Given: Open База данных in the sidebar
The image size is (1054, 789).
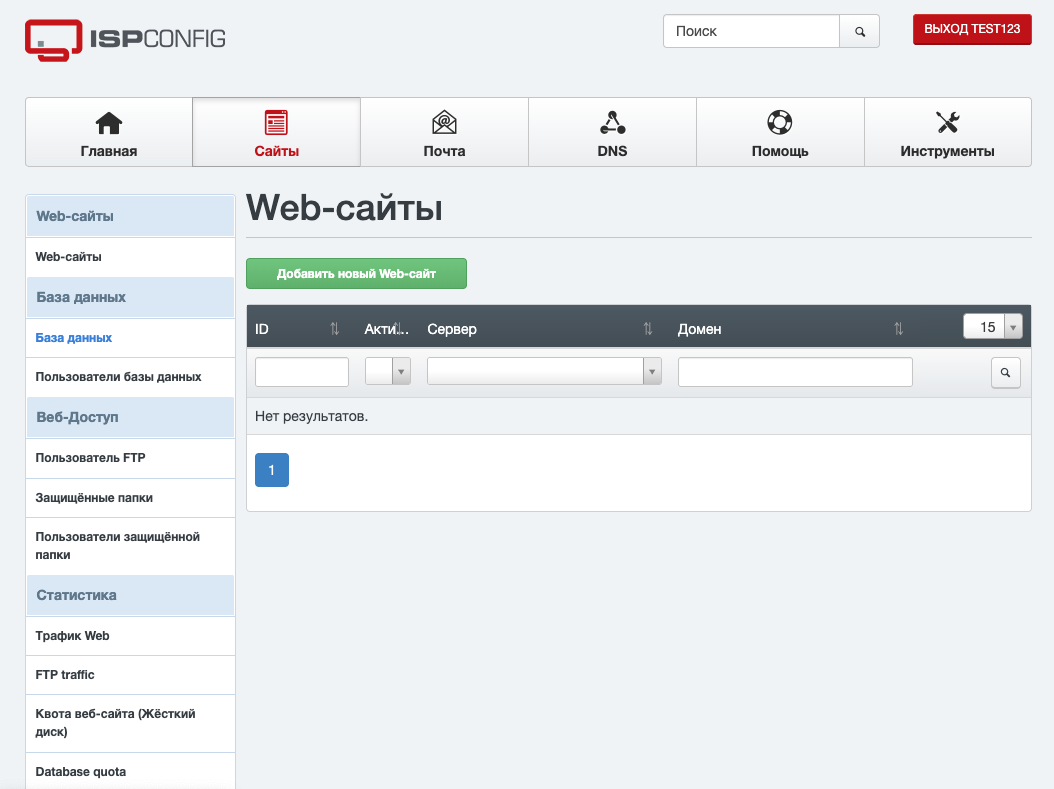Looking at the screenshot, I should coord(74,338).
